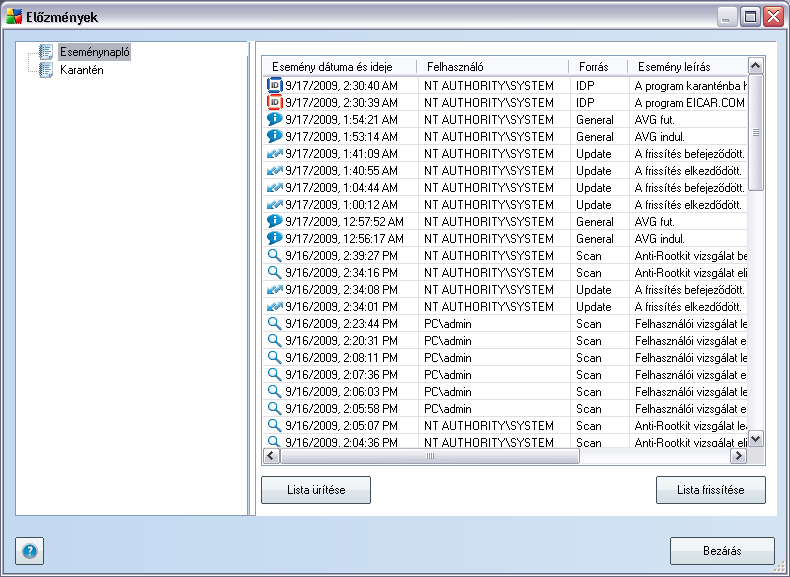Click the scan magnifier icon at 2:20:31 PM
This screenshot has width=790, height=577.
click(274, 341)
